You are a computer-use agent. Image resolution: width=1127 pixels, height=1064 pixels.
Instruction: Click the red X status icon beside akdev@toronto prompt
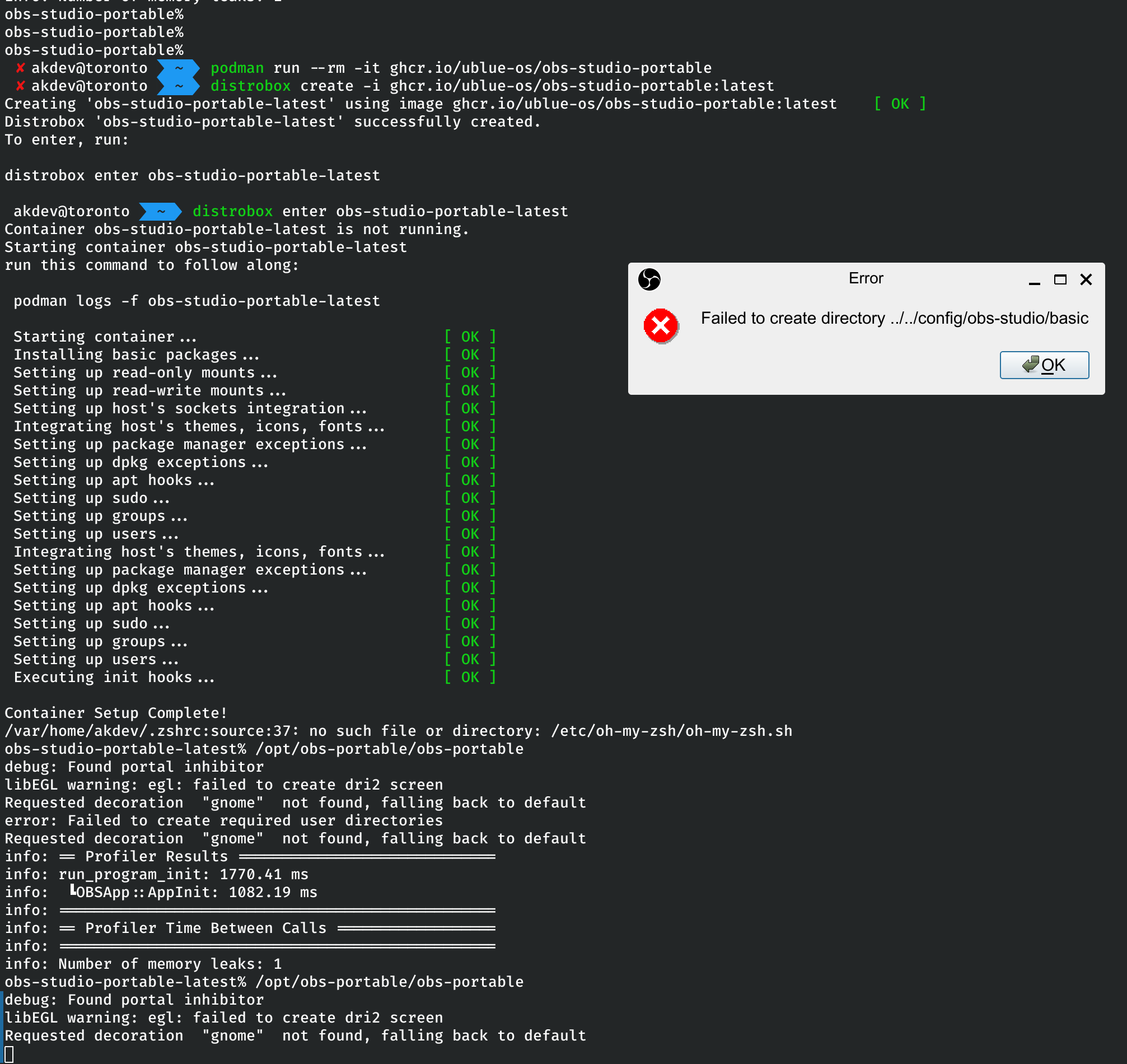pos(20,68)
